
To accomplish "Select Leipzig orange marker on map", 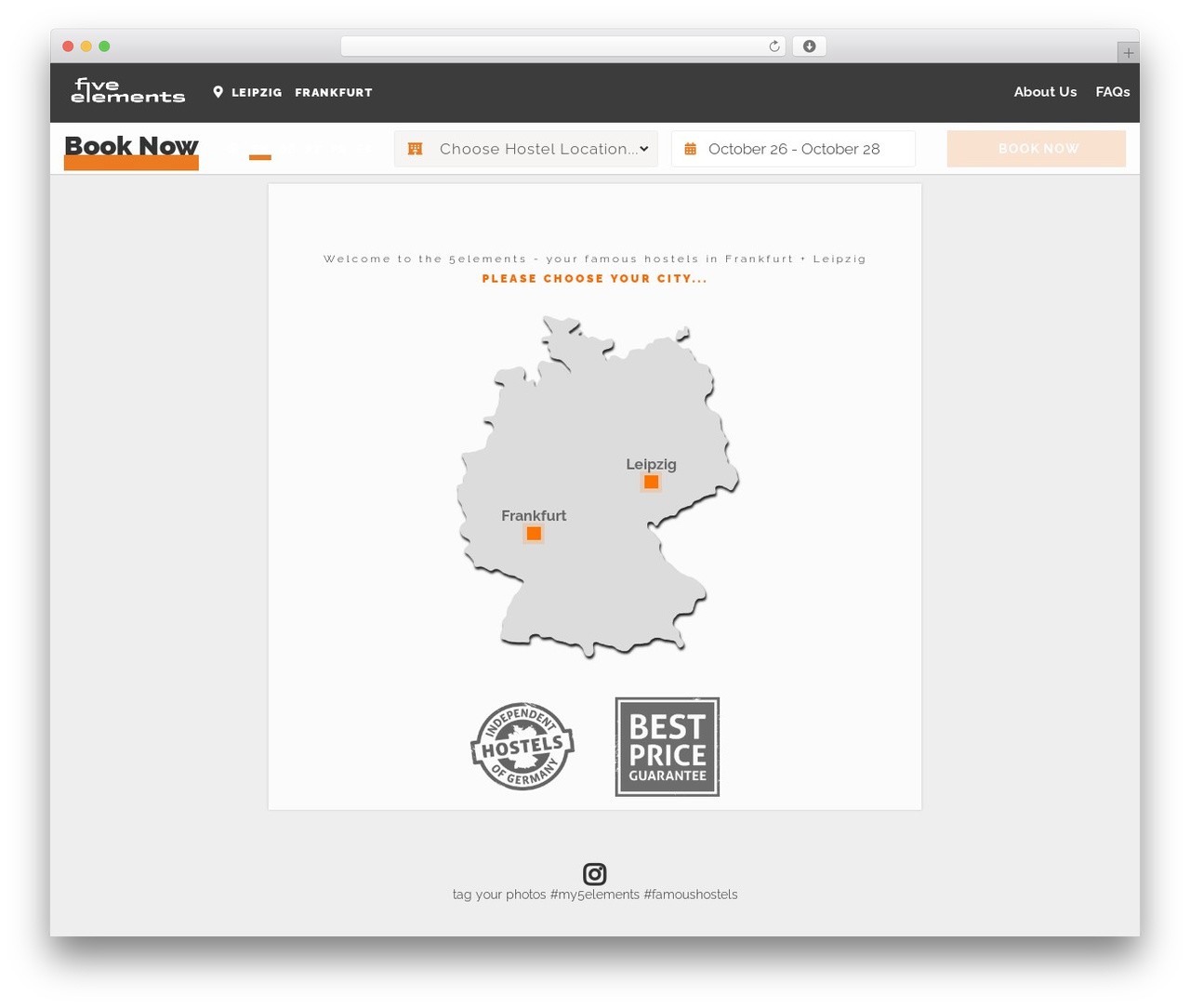I will point(651,482).
